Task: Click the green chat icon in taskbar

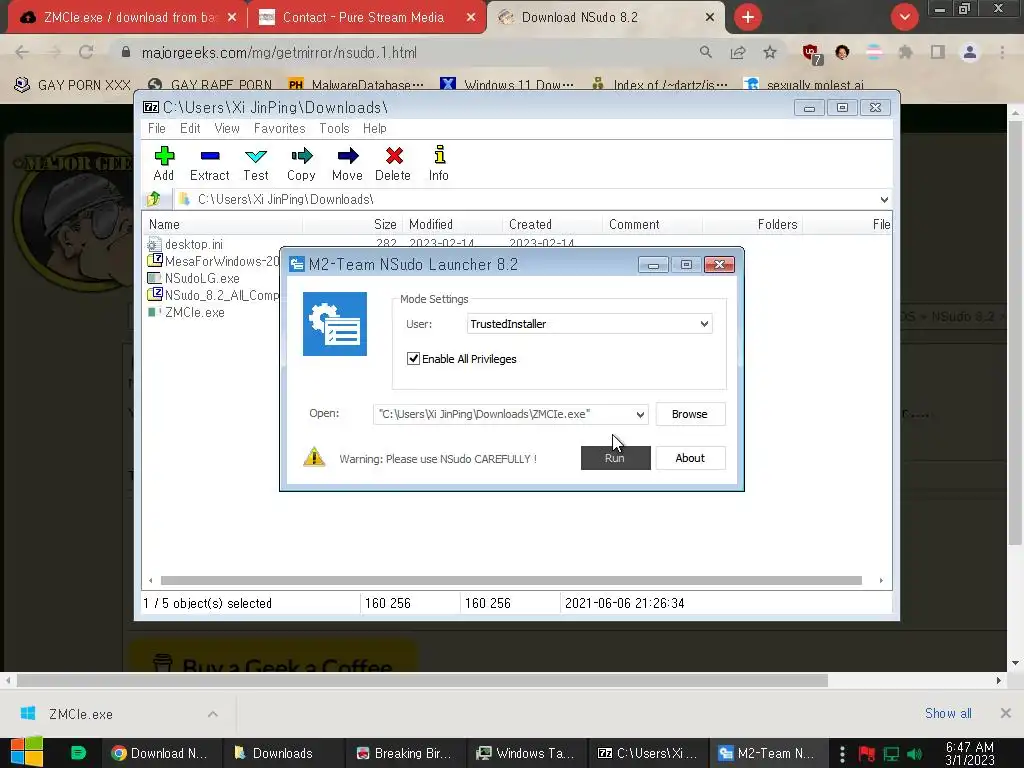Action: coord(78,753)
